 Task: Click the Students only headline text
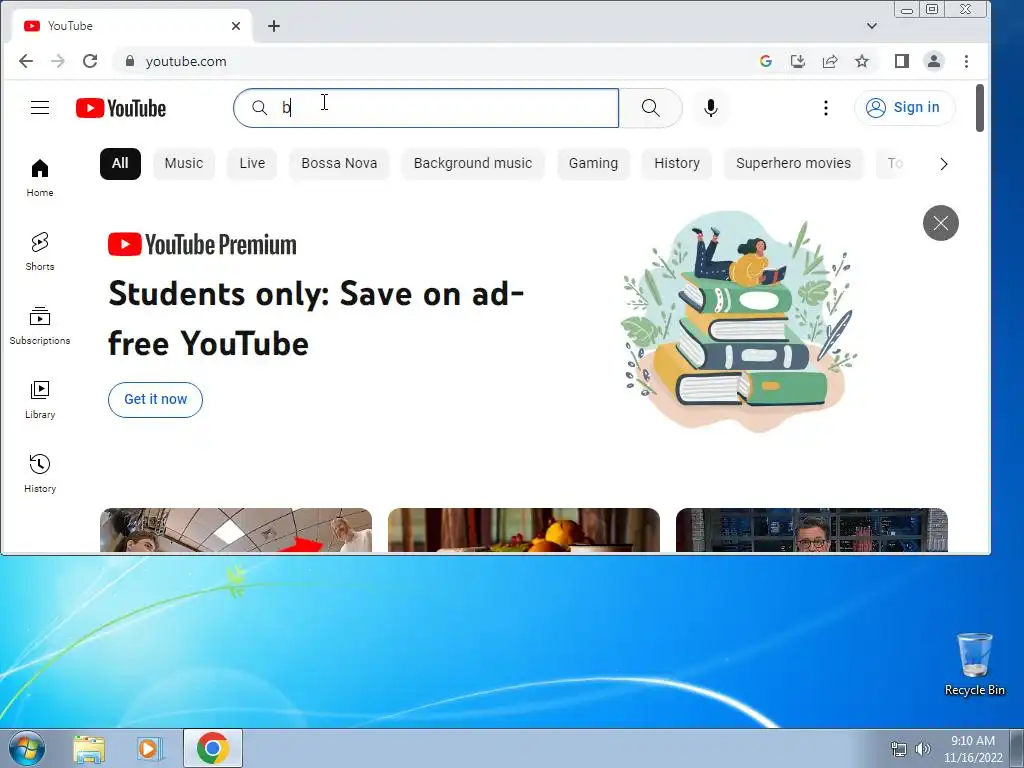pyautogui.click(x=316, y=319)
